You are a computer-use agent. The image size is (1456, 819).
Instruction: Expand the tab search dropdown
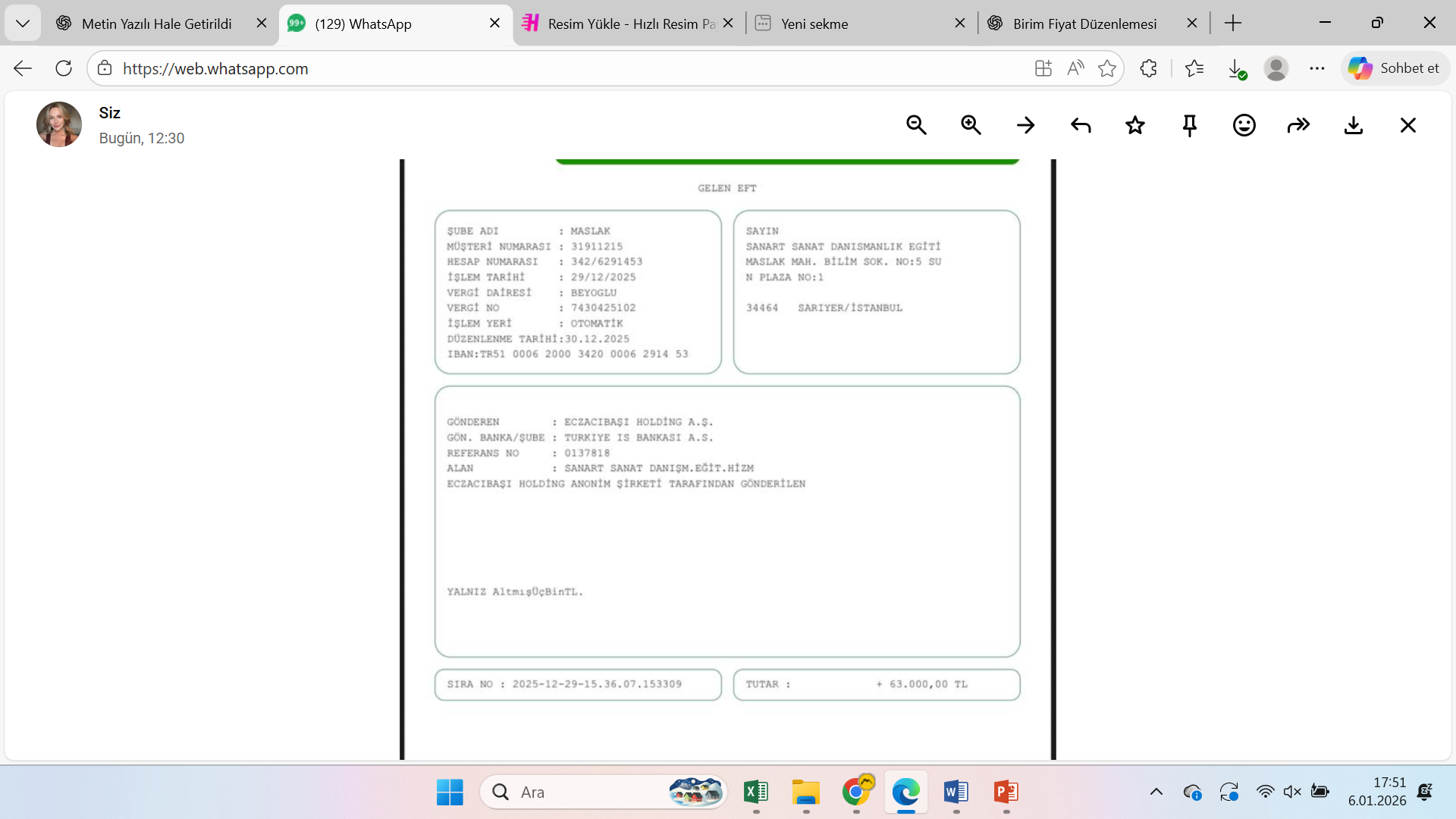click(23, 24)
